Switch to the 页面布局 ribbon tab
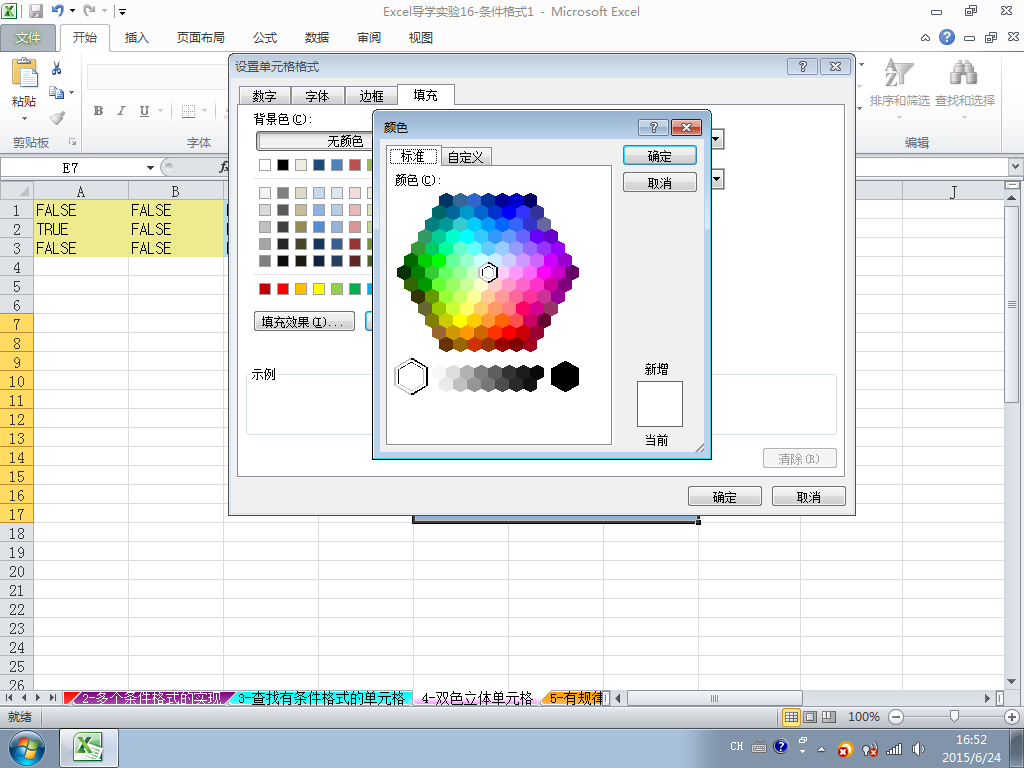Image resolution: width=1024 pixels, height=768 pixels. coord(200,38)
